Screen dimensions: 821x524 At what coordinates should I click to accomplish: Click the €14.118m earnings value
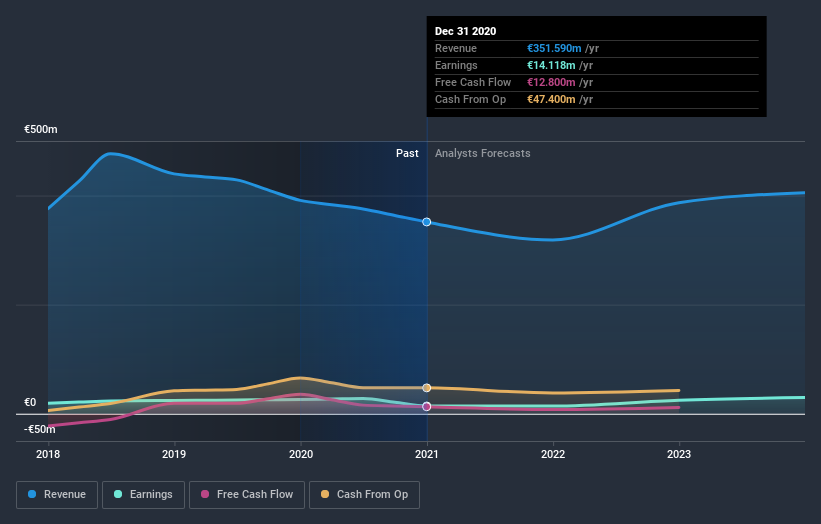pos(551,65)
